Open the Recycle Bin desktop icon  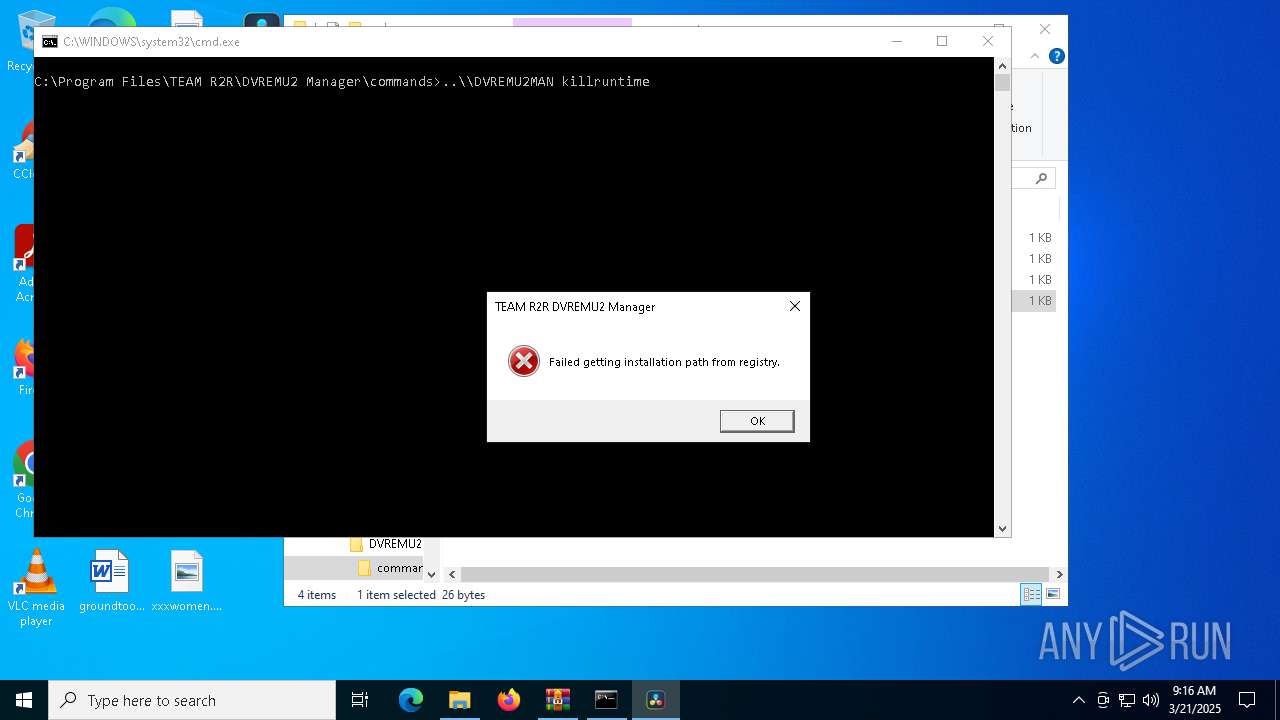coord(20,40)
